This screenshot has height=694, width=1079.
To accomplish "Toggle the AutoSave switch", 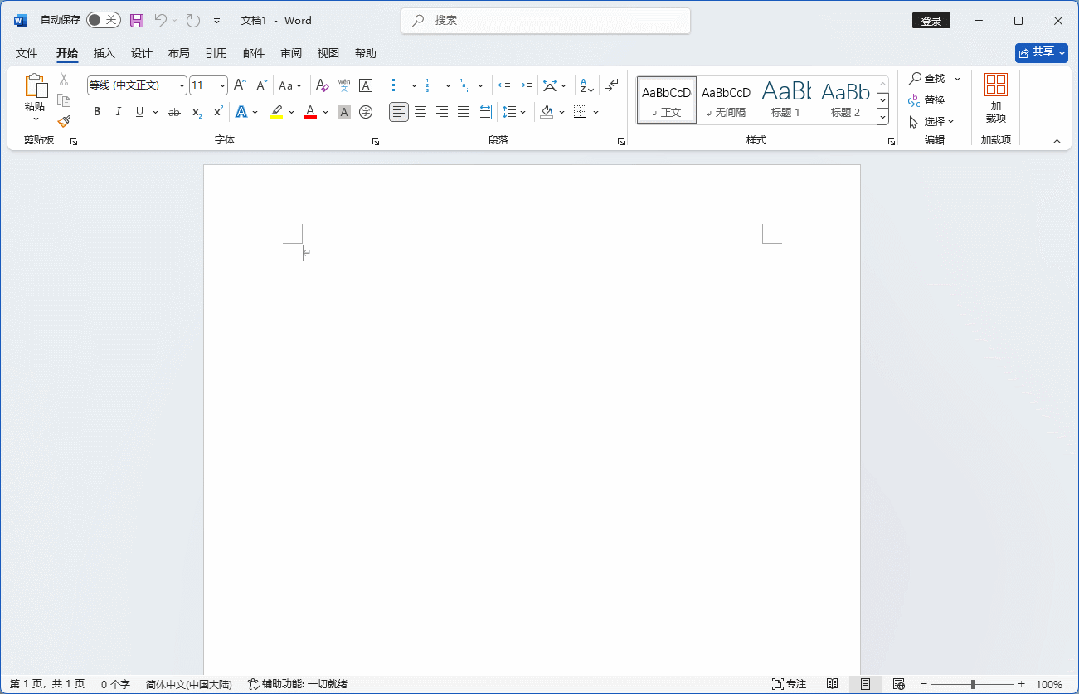I will click(104, 20).
